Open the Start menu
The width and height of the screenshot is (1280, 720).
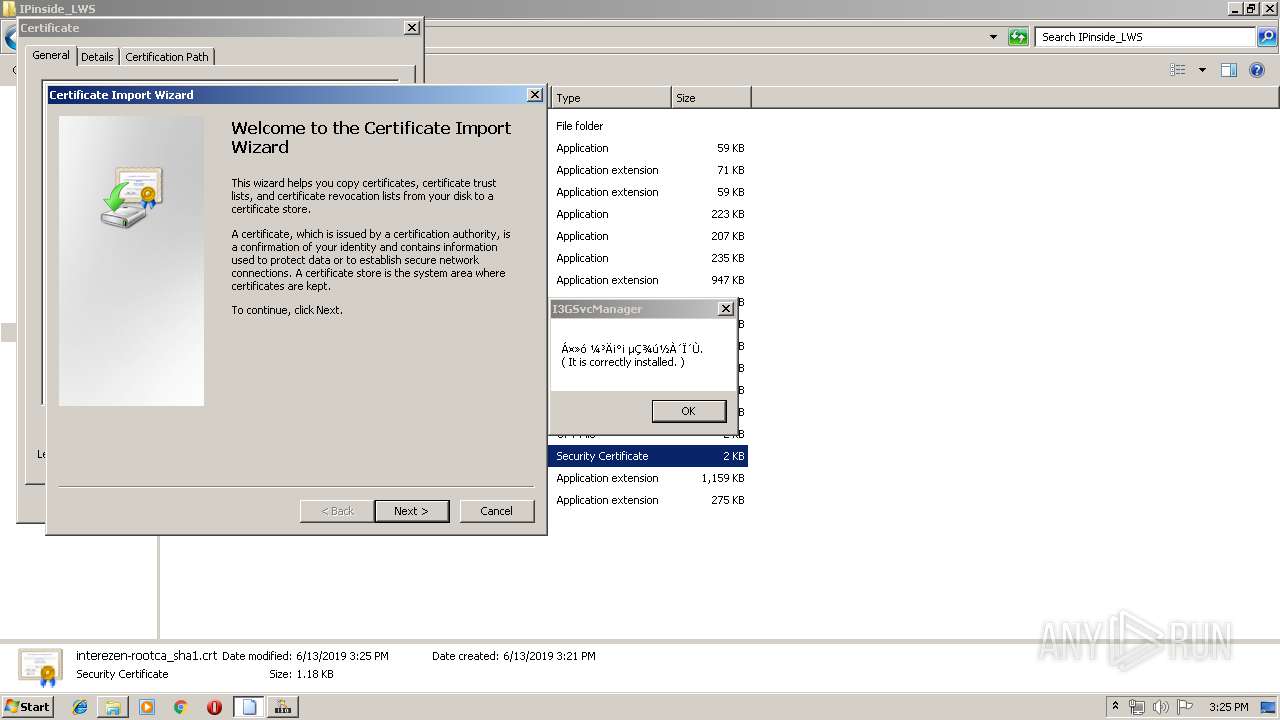pos(27,707)
